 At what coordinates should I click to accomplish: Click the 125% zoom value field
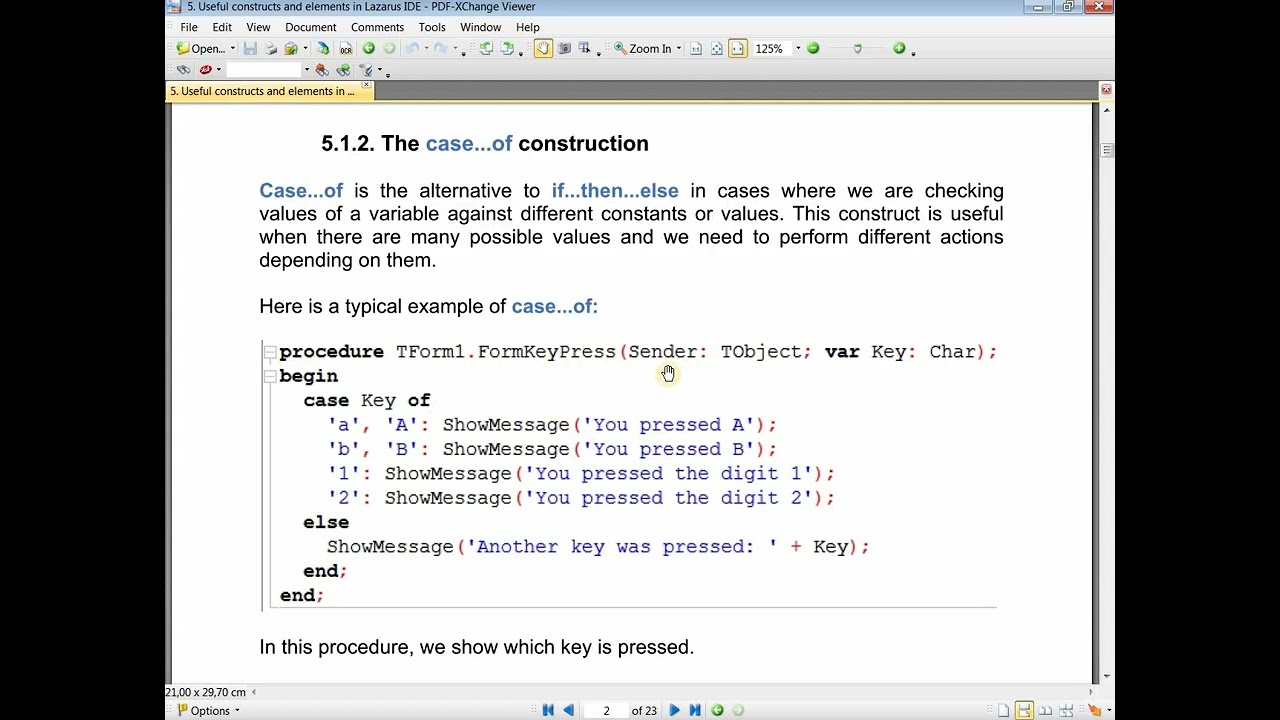[x=773, y=48]
